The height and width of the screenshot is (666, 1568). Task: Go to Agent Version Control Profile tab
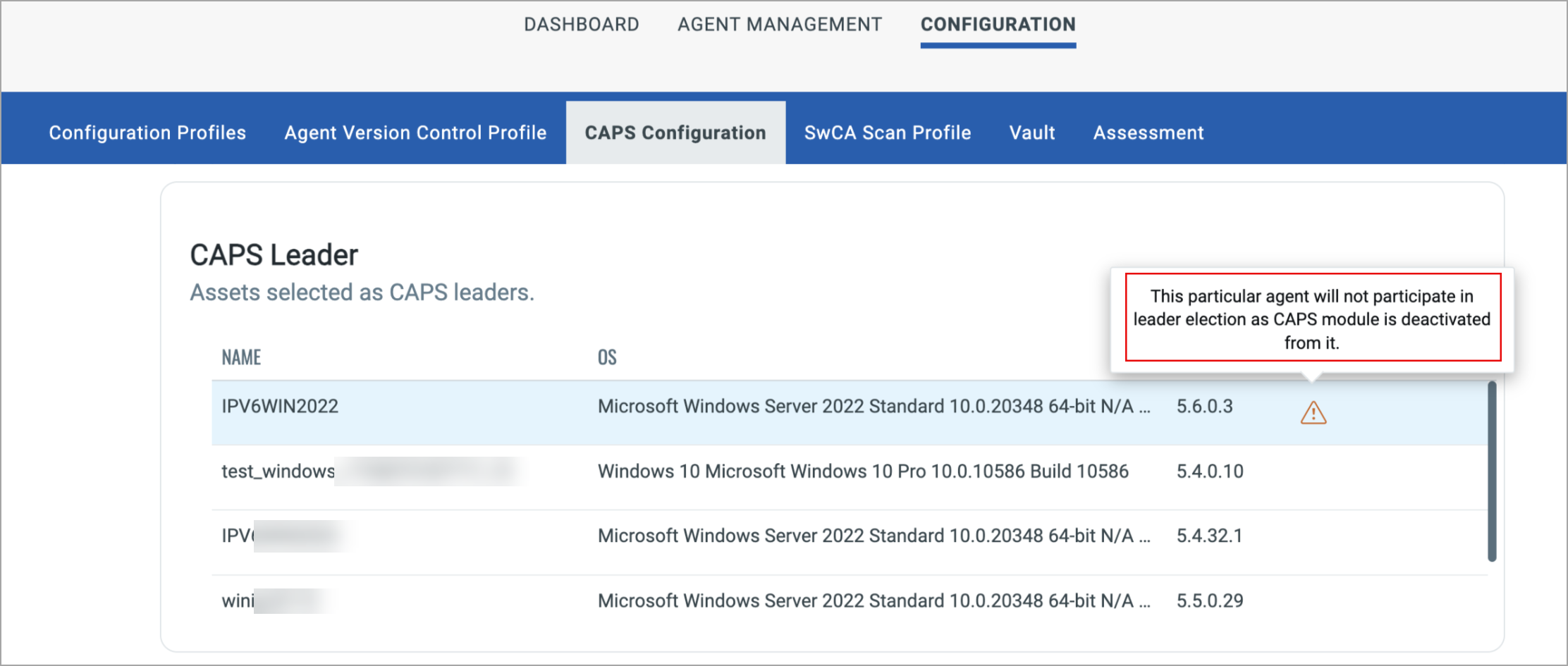point(415,132)
